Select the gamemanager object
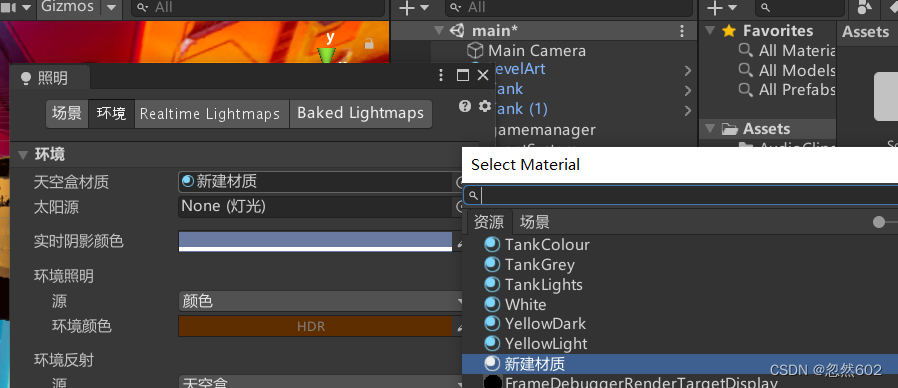 pos(546,130)
